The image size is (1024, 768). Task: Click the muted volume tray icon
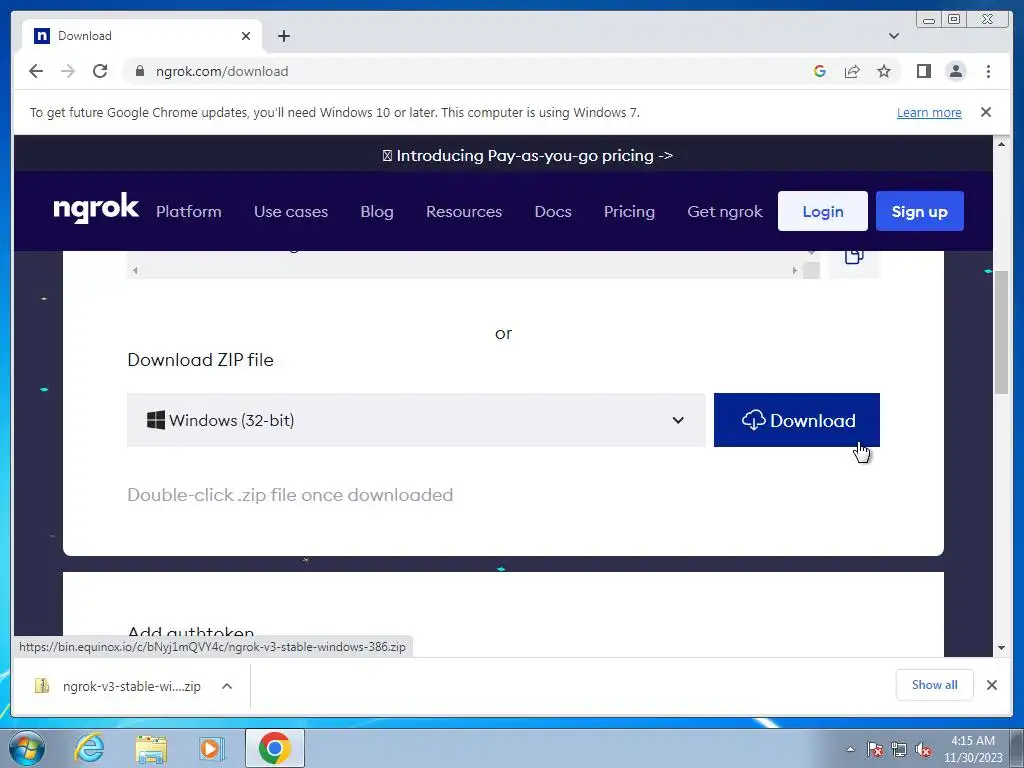(x=923, y=750)
